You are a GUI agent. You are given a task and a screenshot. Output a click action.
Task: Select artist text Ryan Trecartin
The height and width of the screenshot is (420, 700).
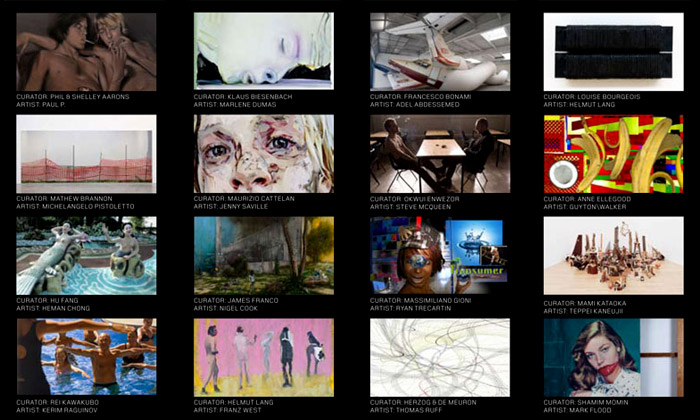click(x=411, y=308)
